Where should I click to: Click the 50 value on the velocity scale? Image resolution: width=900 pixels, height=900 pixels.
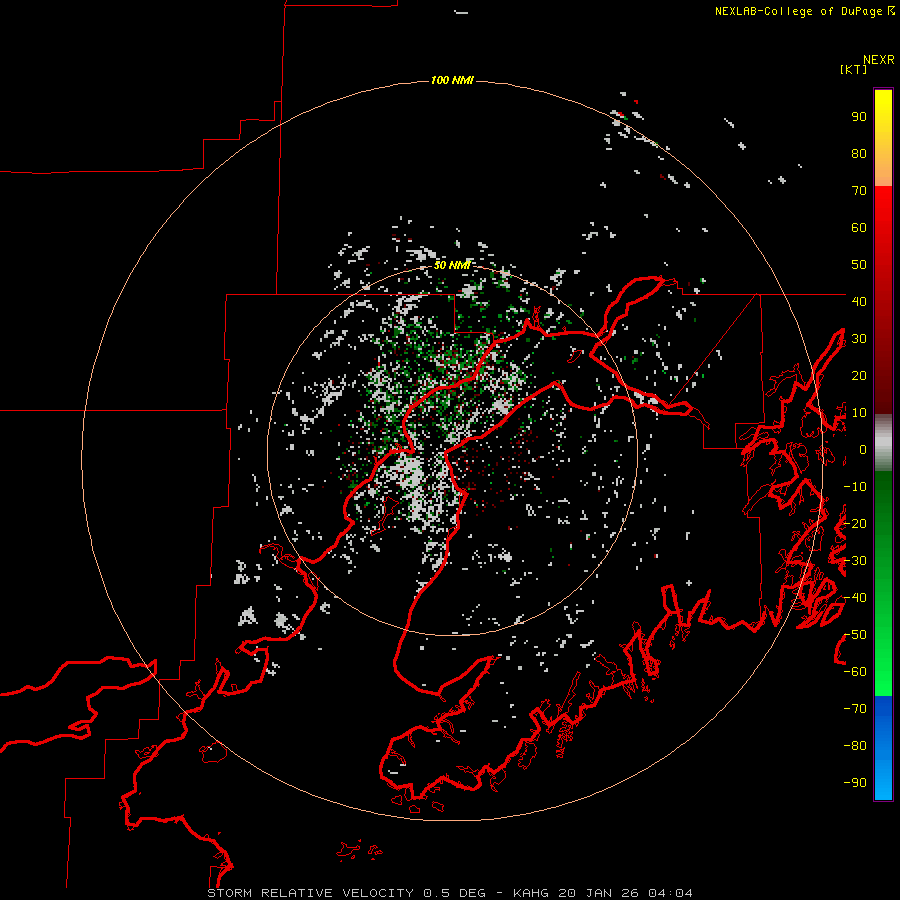[859, 265]
